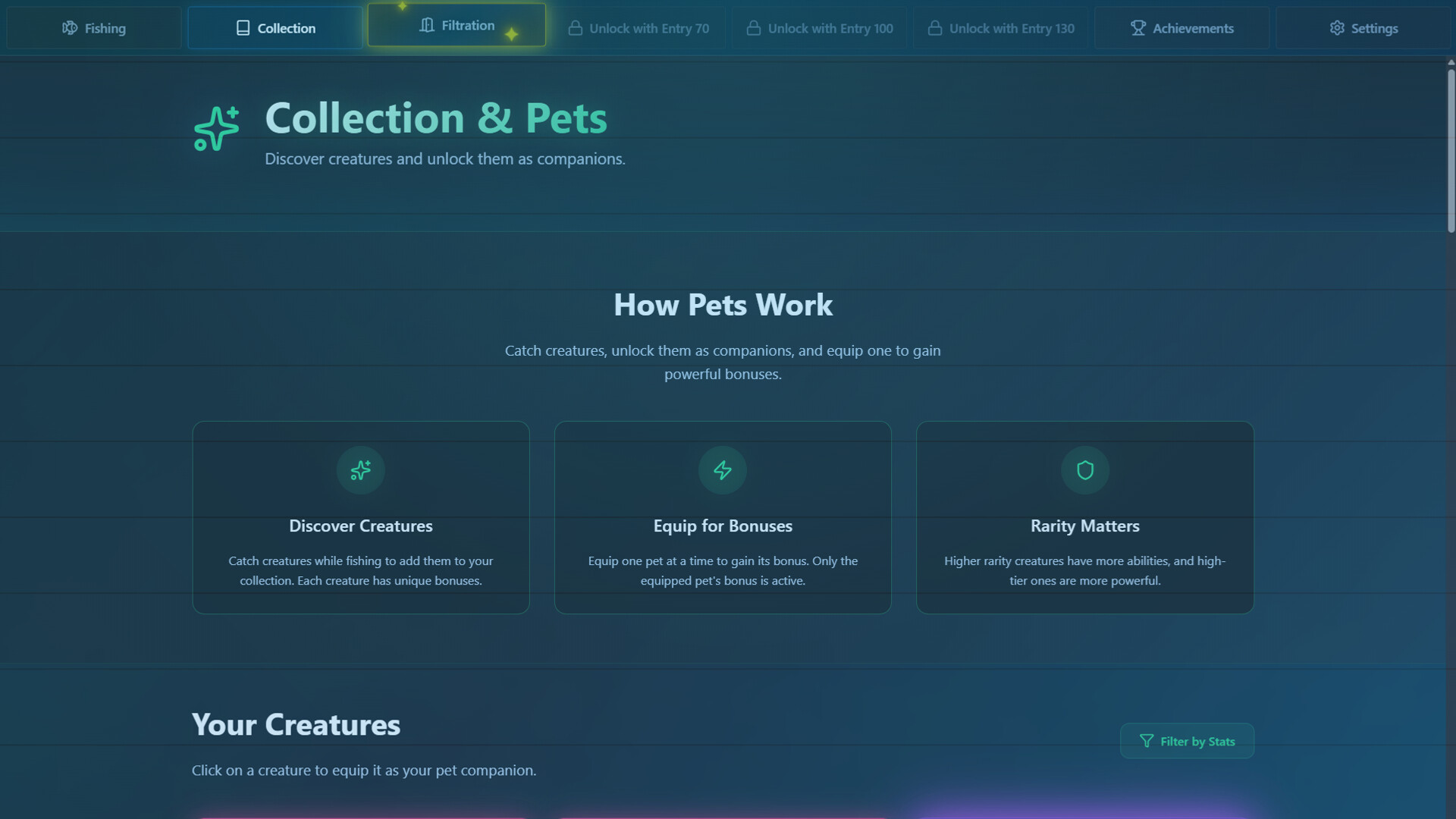Click the book icon on the Collection tab
Screen dimensions: 1456x819
click(x=243, y=27)
